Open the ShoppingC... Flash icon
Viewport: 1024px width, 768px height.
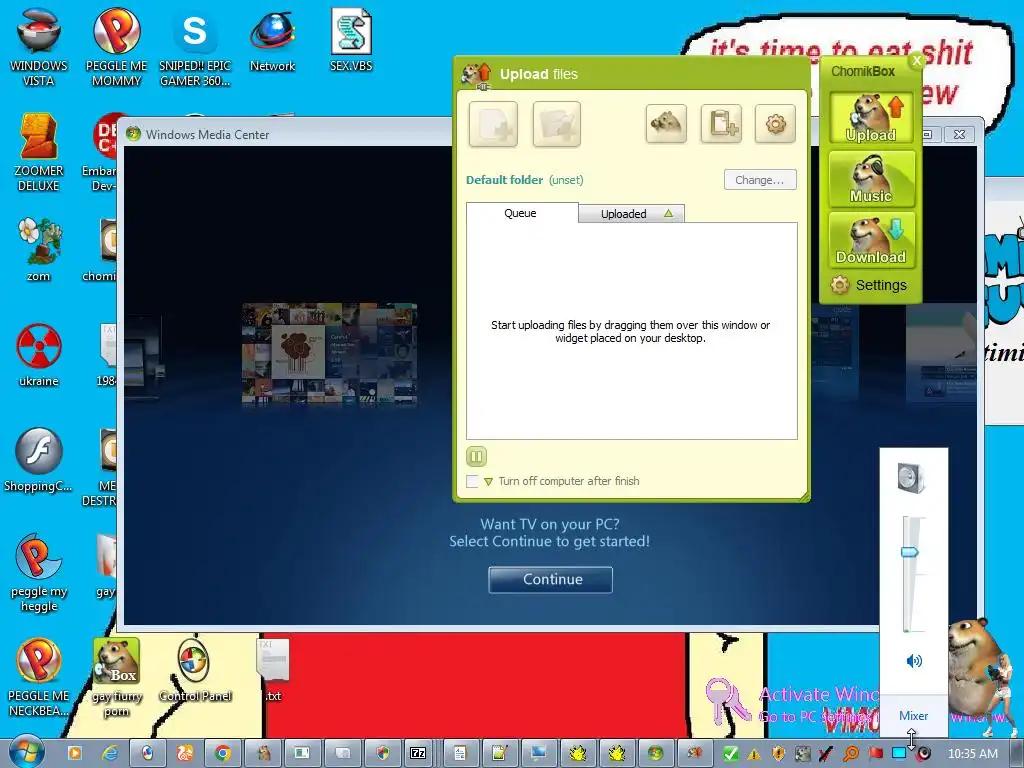point(39,460)
